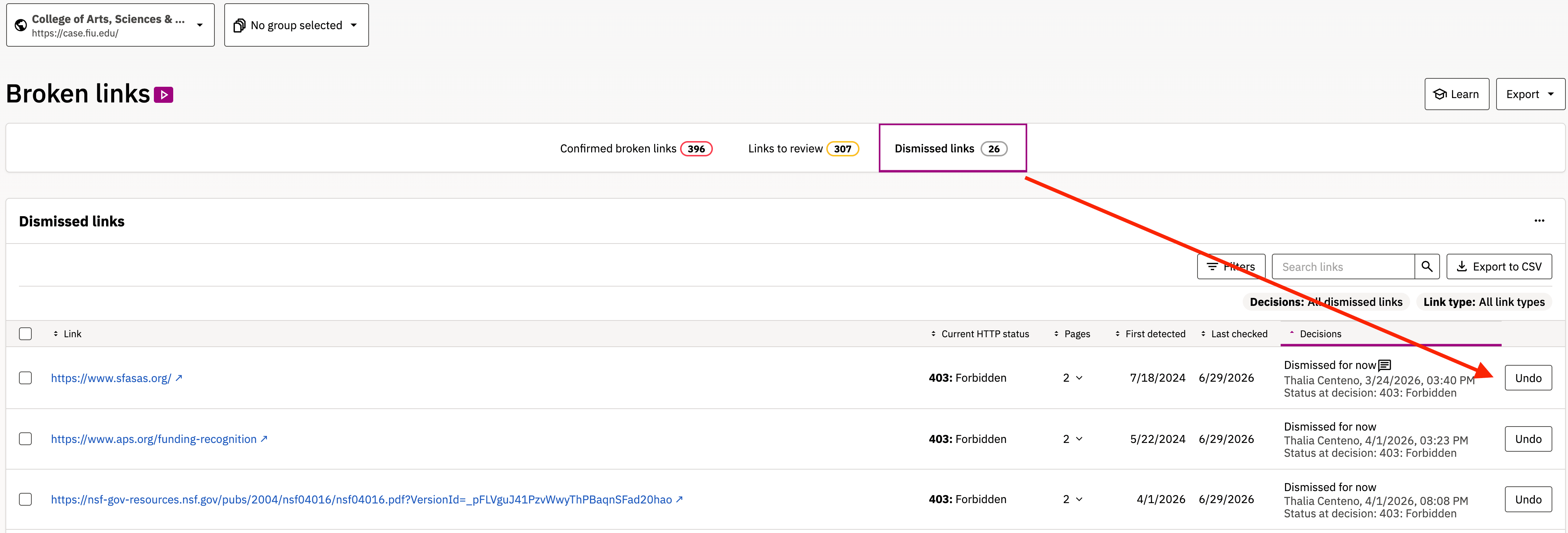The image size is (1568, 533).
Task: Focus the Search links input field
Action: click(x=1343, y=266)
